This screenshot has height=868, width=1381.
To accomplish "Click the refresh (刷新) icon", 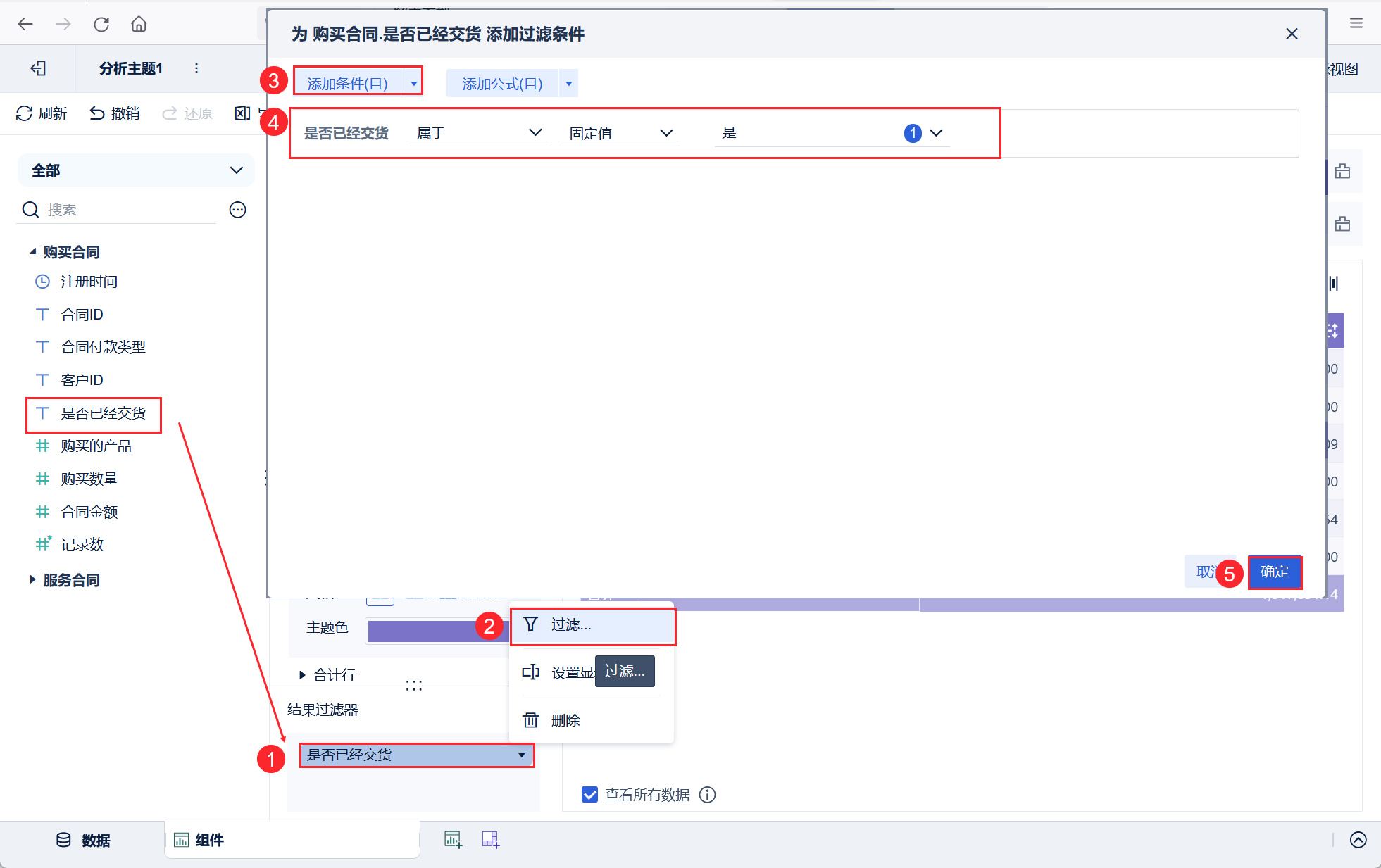I will pyautogui.click(x=24, y=113).
